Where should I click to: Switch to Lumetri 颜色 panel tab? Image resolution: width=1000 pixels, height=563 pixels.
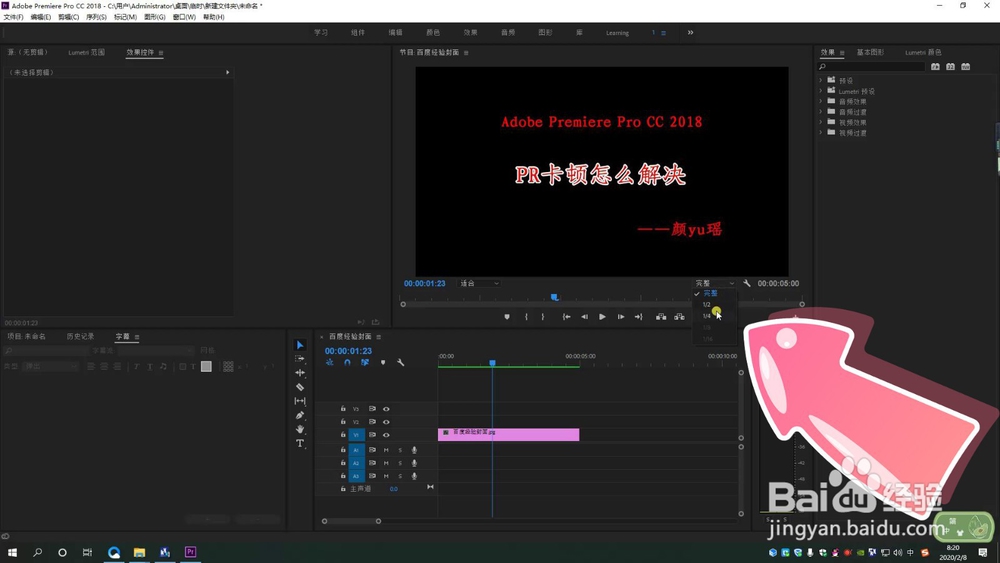(x=923, y=52)
